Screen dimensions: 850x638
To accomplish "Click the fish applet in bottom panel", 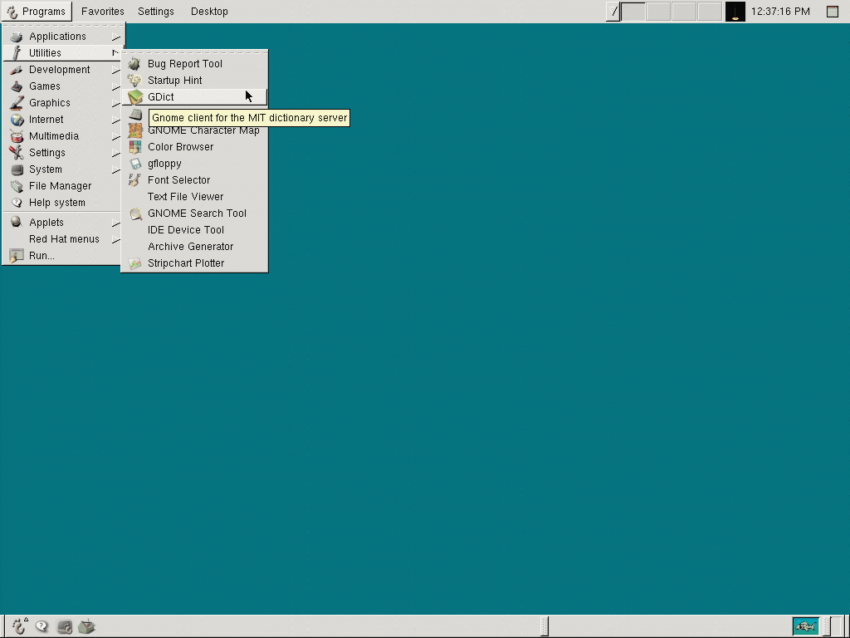I will 806,627.
